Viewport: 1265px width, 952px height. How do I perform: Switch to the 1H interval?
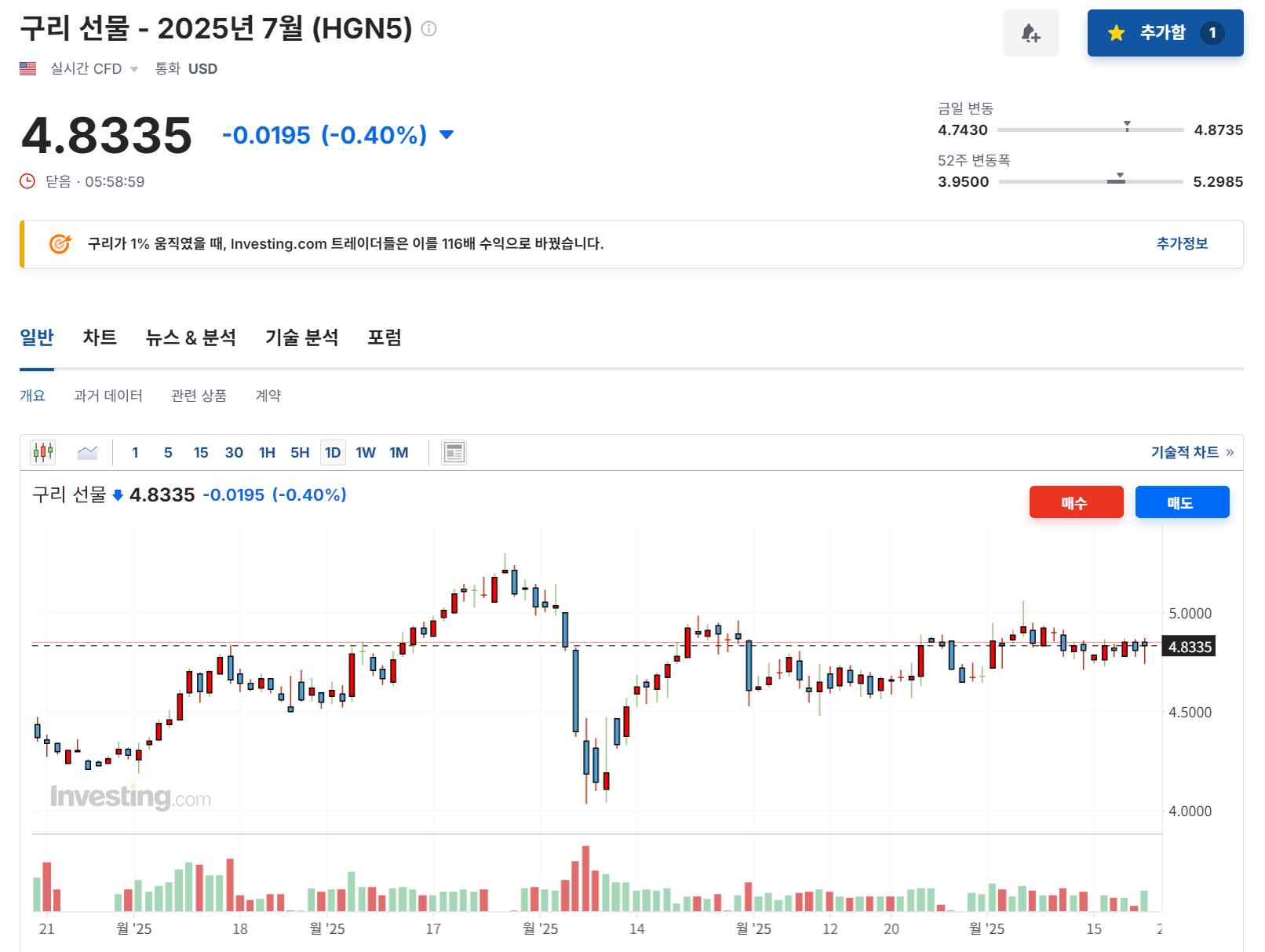tap(266, 451)
